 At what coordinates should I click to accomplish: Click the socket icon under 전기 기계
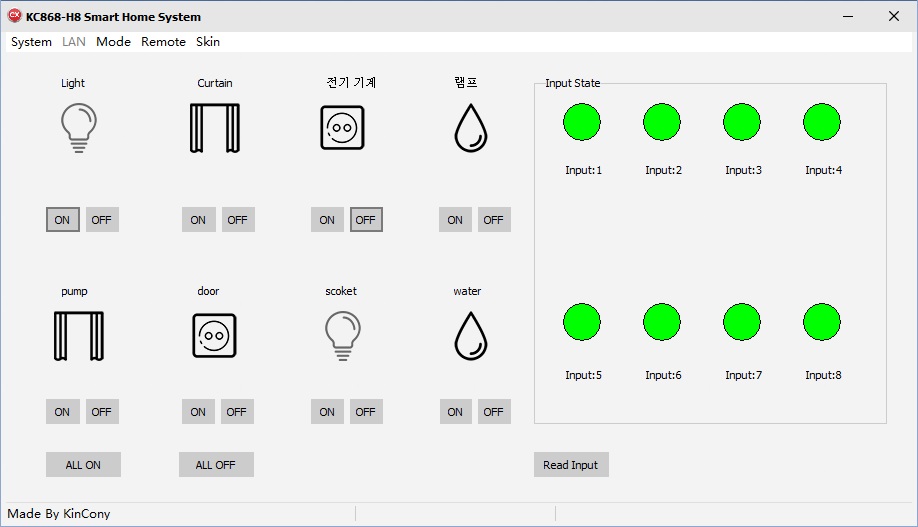tap(342, 128)
